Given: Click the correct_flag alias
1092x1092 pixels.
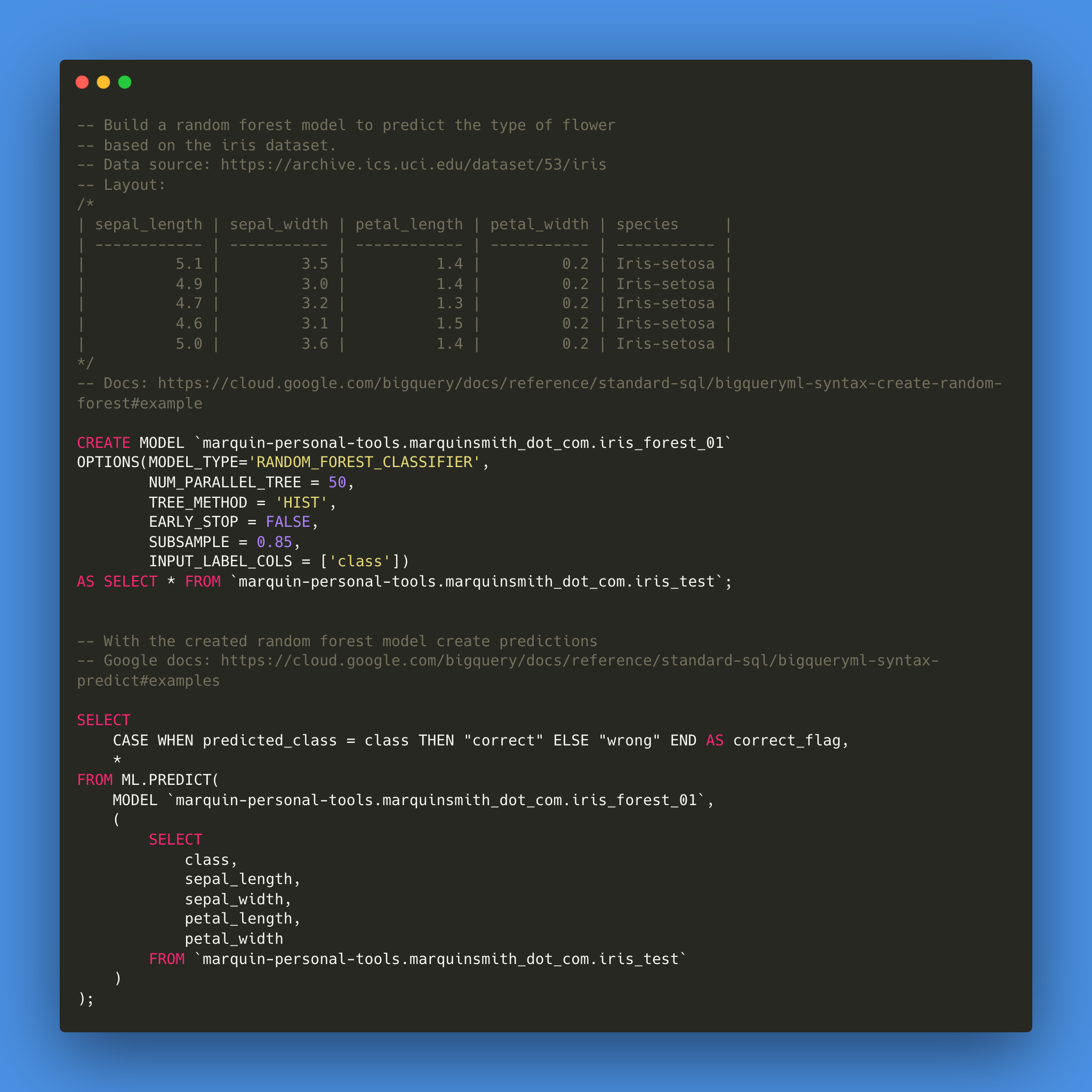Looking at the screenshot, I should pos(787,741).
